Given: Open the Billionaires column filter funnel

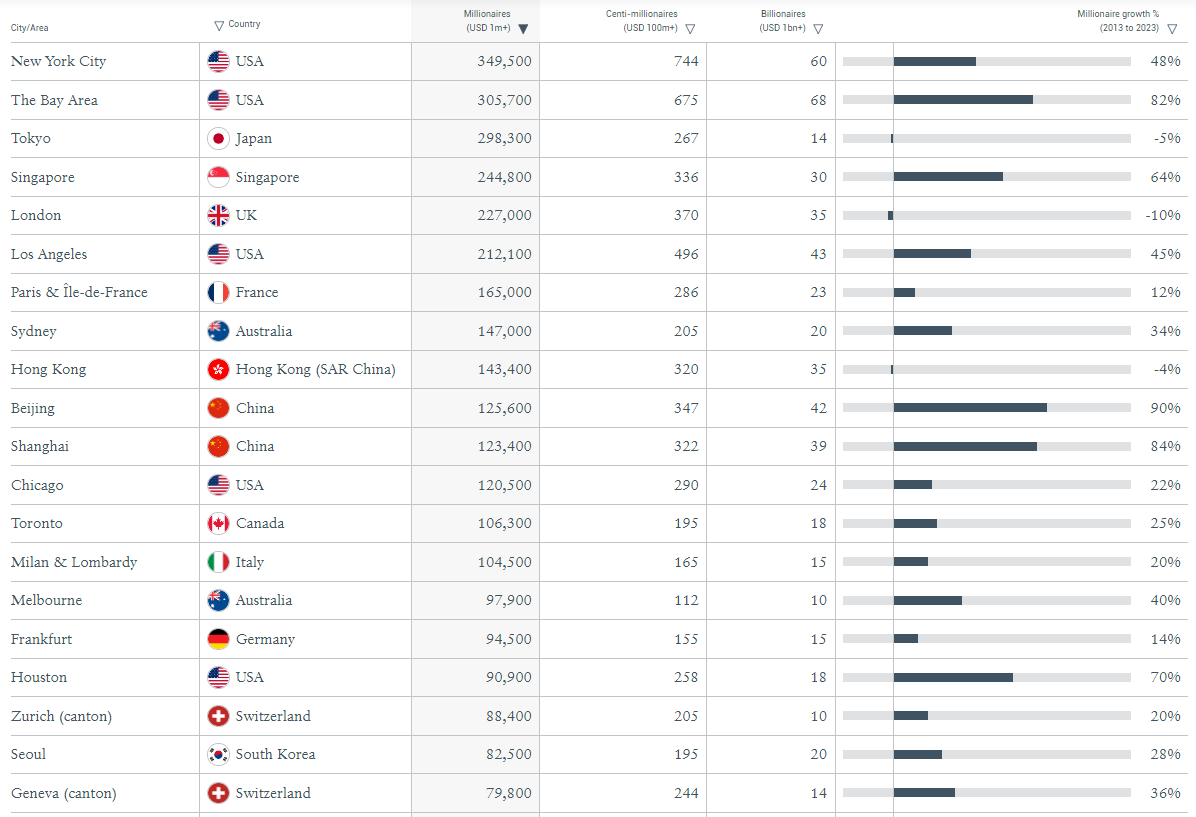Looking at the screenshot, I should click(x=818, y=28).
